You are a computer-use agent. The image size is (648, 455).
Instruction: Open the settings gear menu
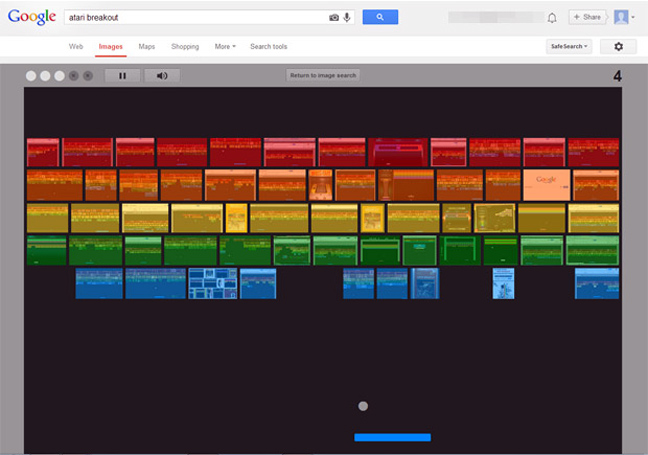tap(617, 47)
